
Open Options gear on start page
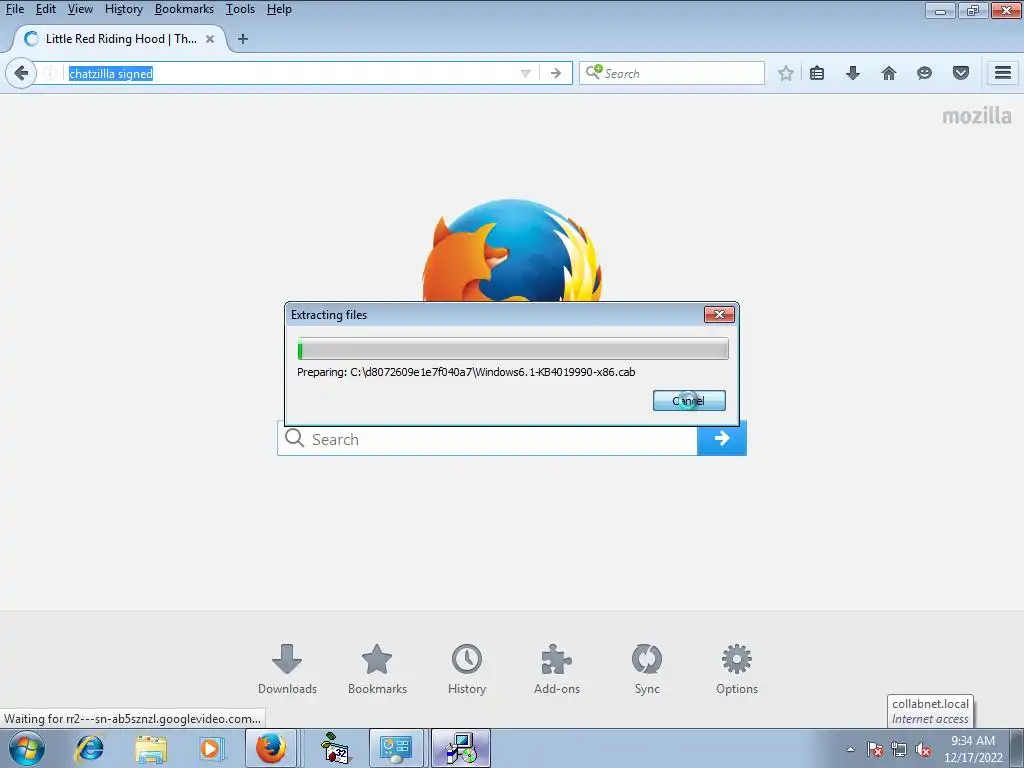coord(737,669)
